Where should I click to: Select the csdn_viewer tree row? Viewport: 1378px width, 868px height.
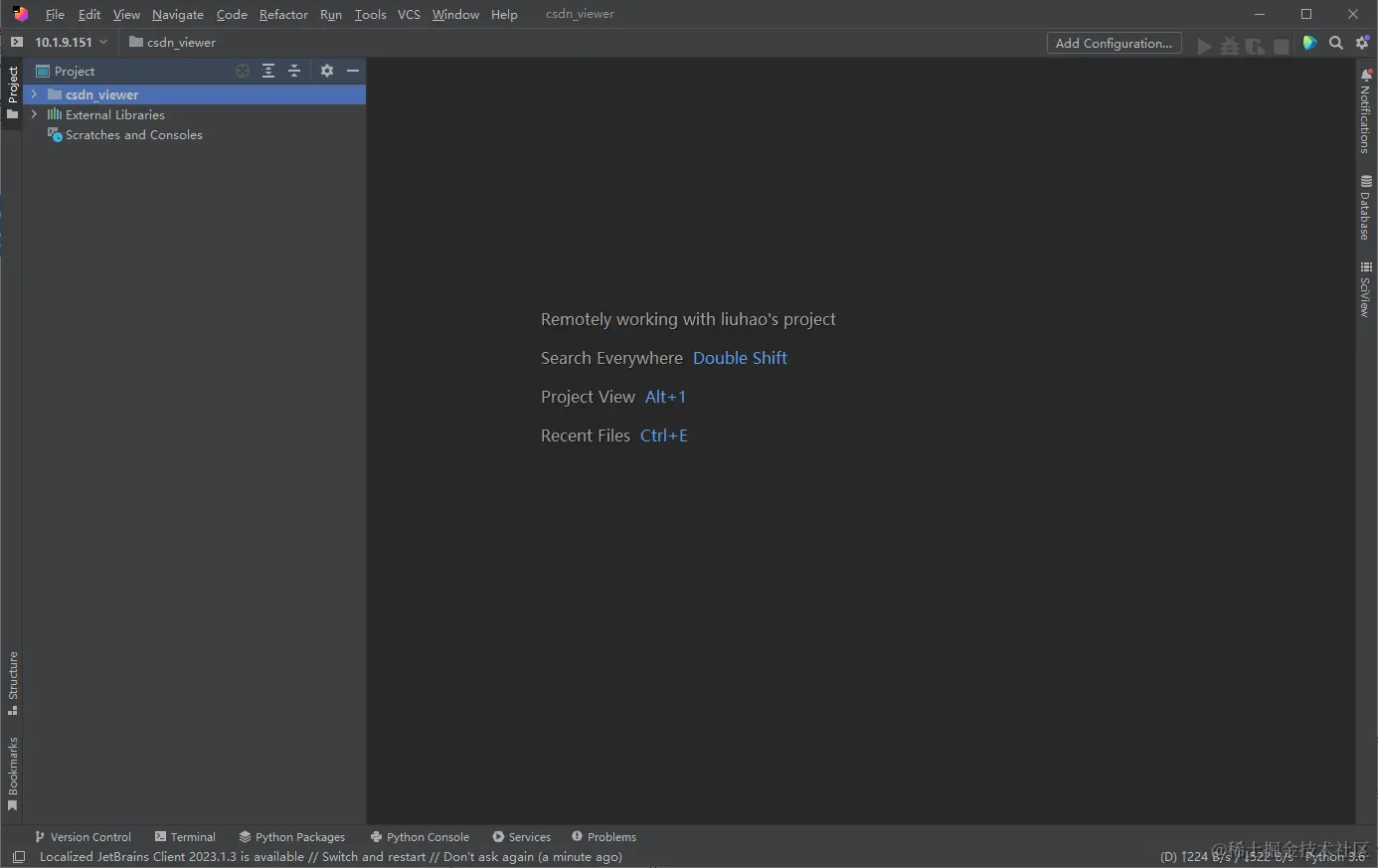pos(195,94)
